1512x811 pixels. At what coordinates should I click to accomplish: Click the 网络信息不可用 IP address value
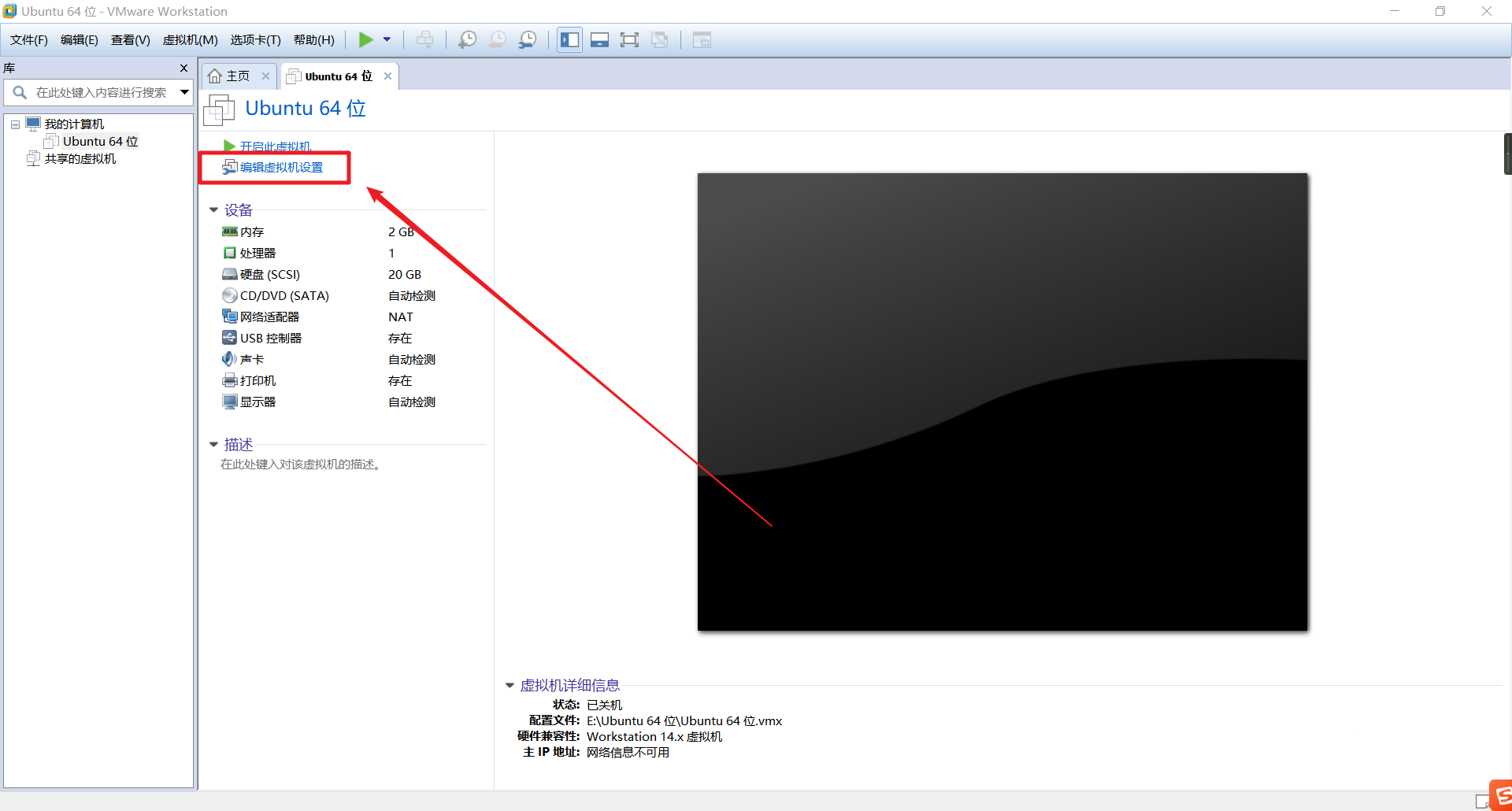coord(628,753)
